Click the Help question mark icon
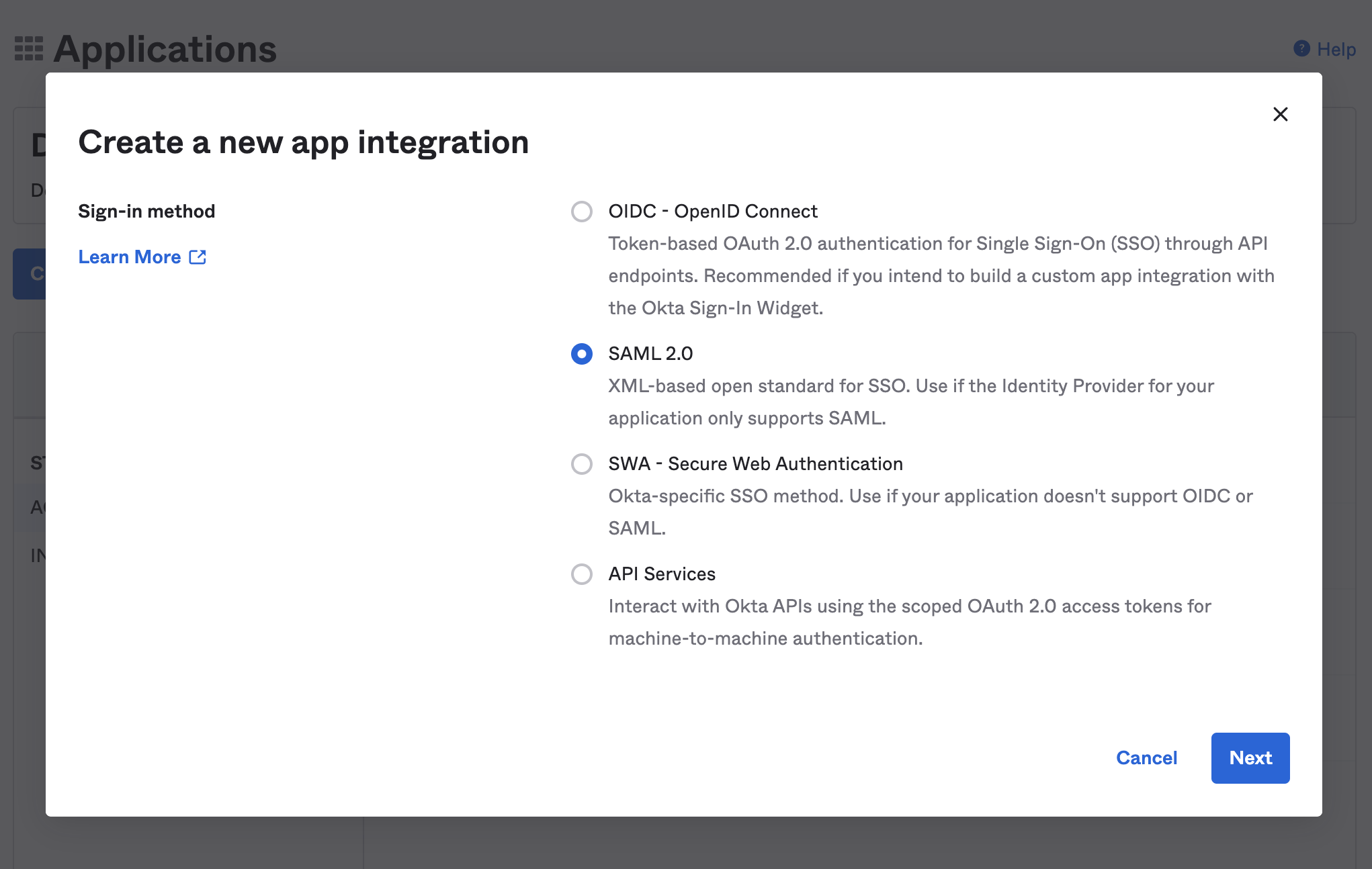The image size is (1372, 869). point(1301,48)
